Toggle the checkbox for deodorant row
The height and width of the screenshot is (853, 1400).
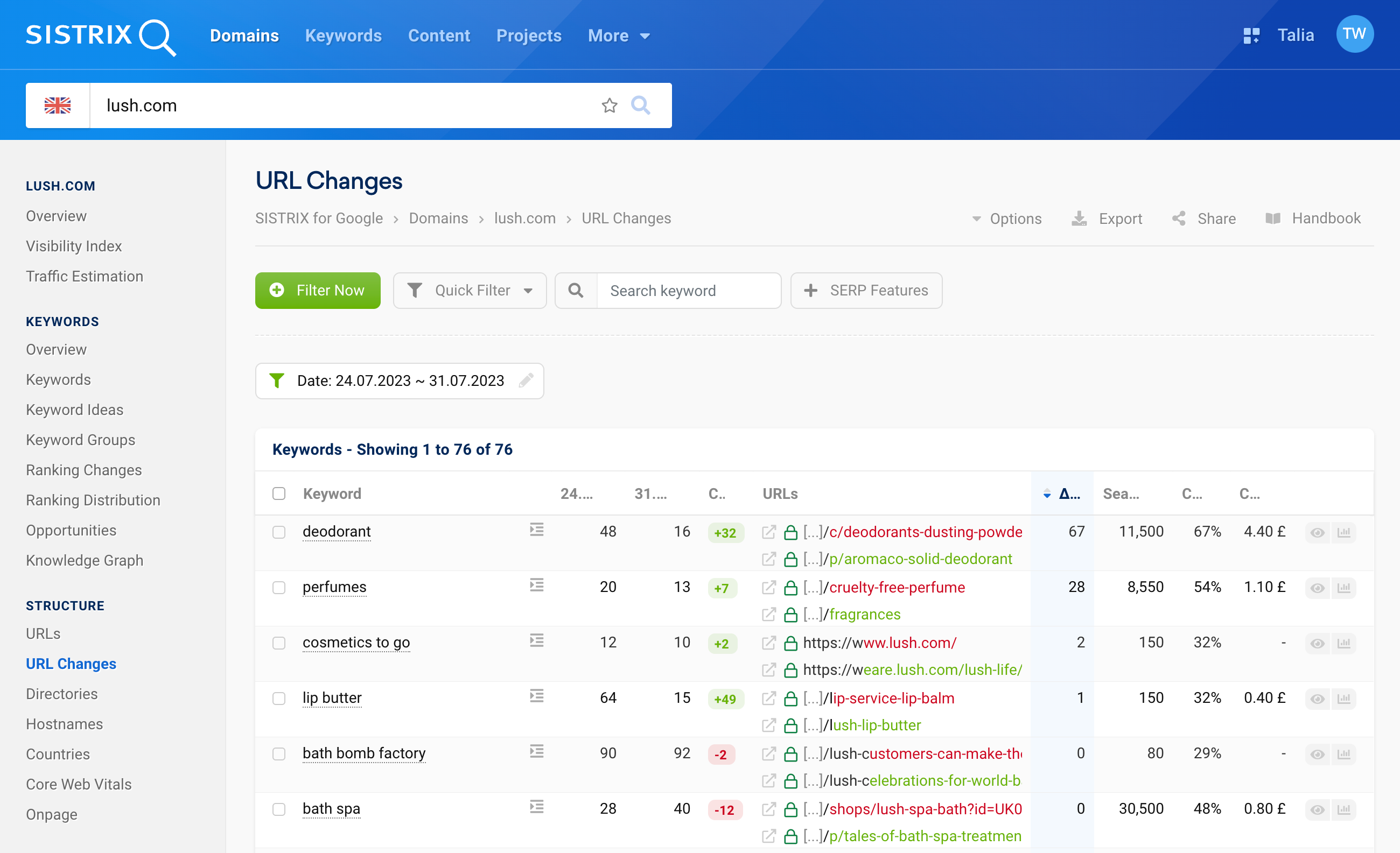[x=280, y=531]
